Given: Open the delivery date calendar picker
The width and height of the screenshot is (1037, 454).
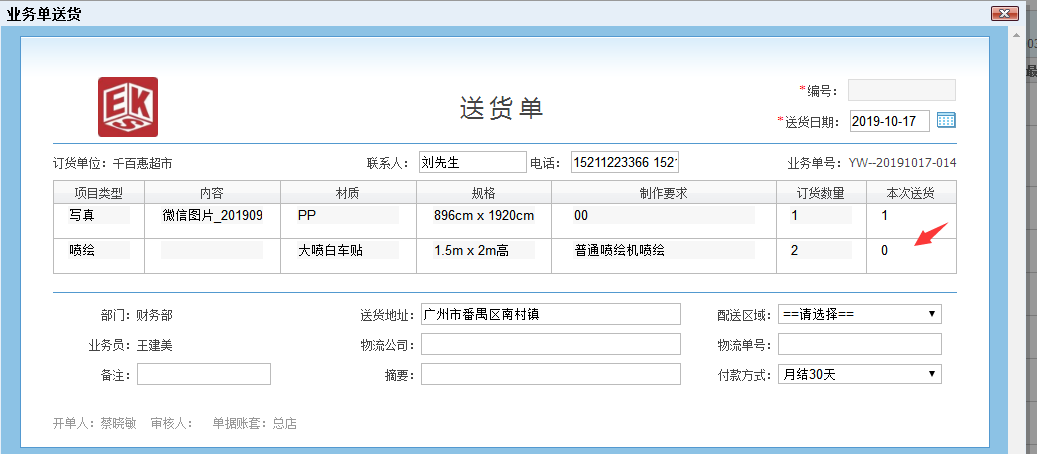Looking at the screenshot, I should [946, 121].
